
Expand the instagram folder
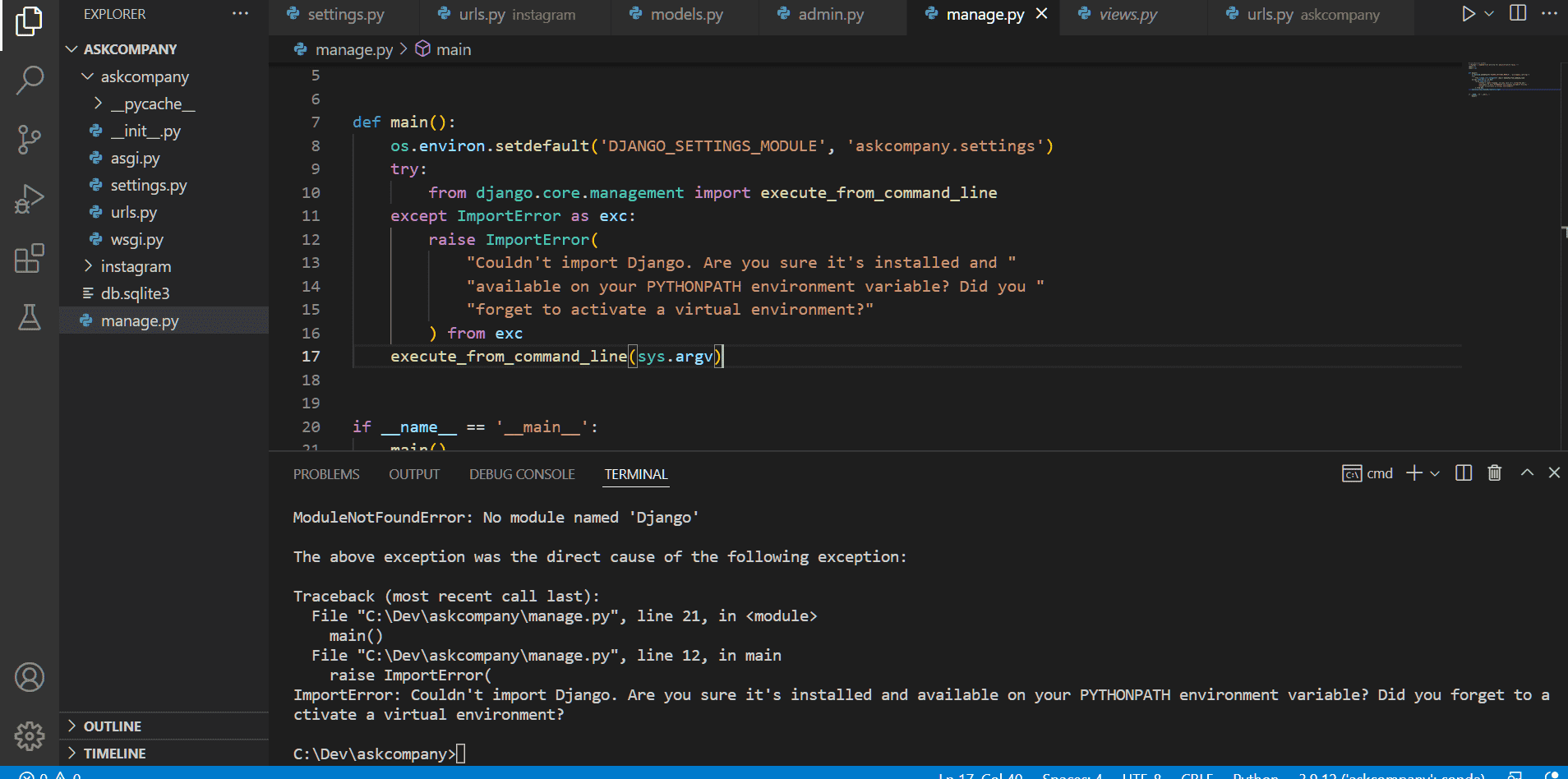[136, 267]
